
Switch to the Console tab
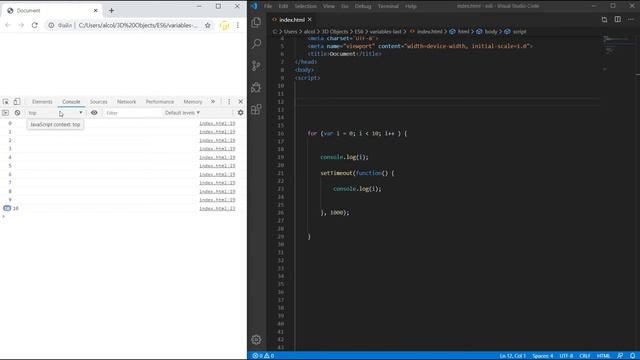coord(71,102)
